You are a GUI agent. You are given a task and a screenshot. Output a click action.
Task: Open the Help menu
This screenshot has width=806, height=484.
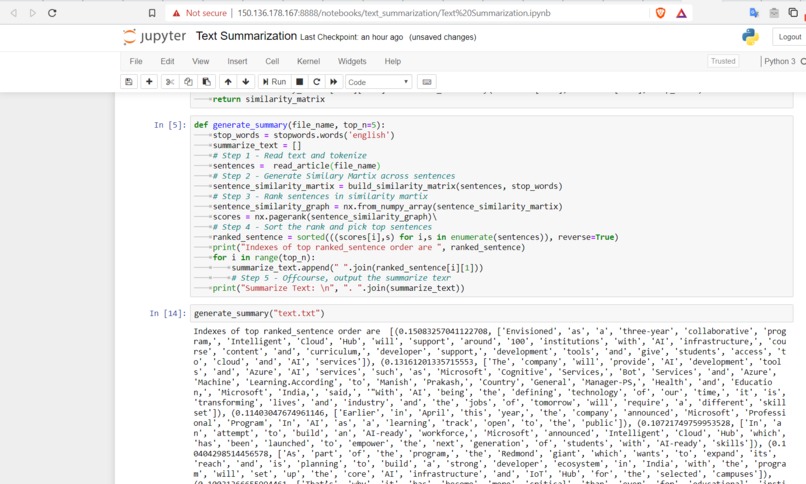click(x=393, y=61)
